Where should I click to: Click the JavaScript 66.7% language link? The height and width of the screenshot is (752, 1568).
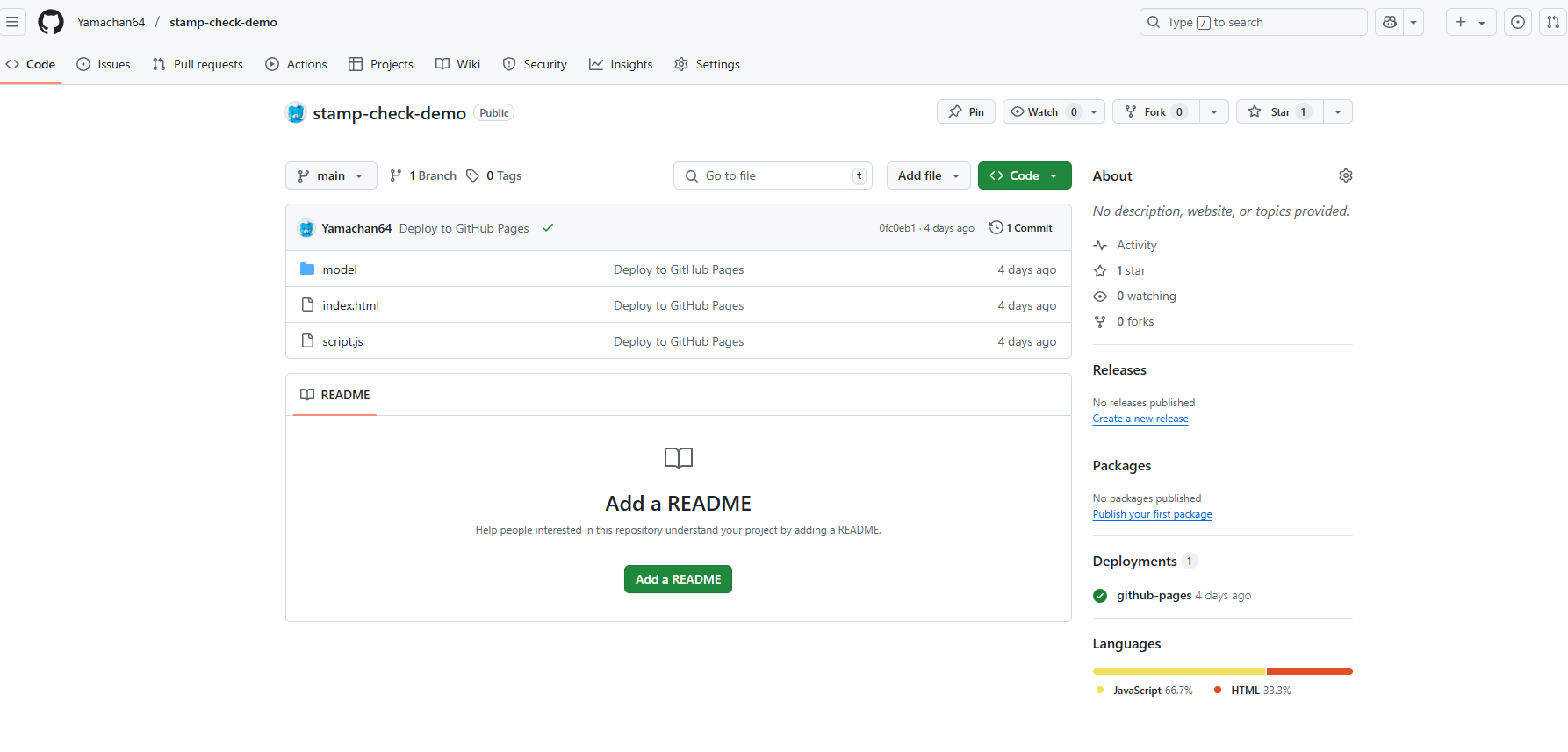(1145, 691)
